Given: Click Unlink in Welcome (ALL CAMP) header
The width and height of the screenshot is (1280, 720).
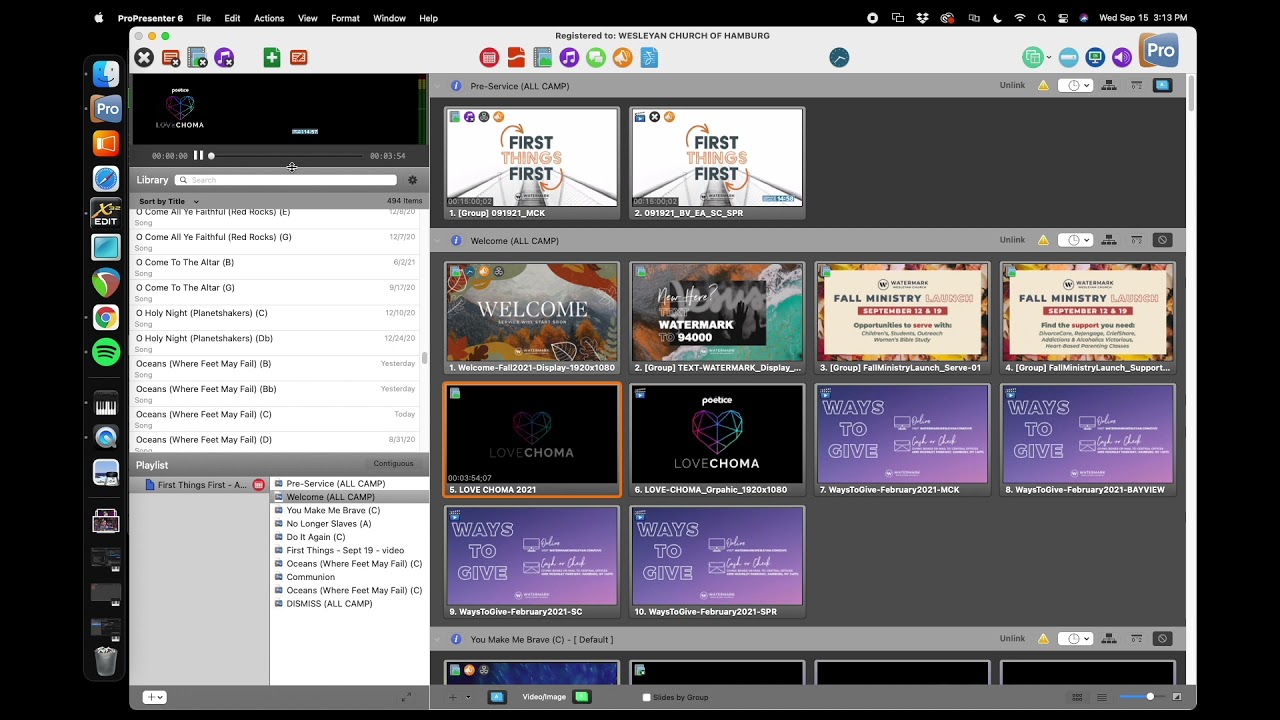Looking at the screenshot, I should [x=1012, y=240].
